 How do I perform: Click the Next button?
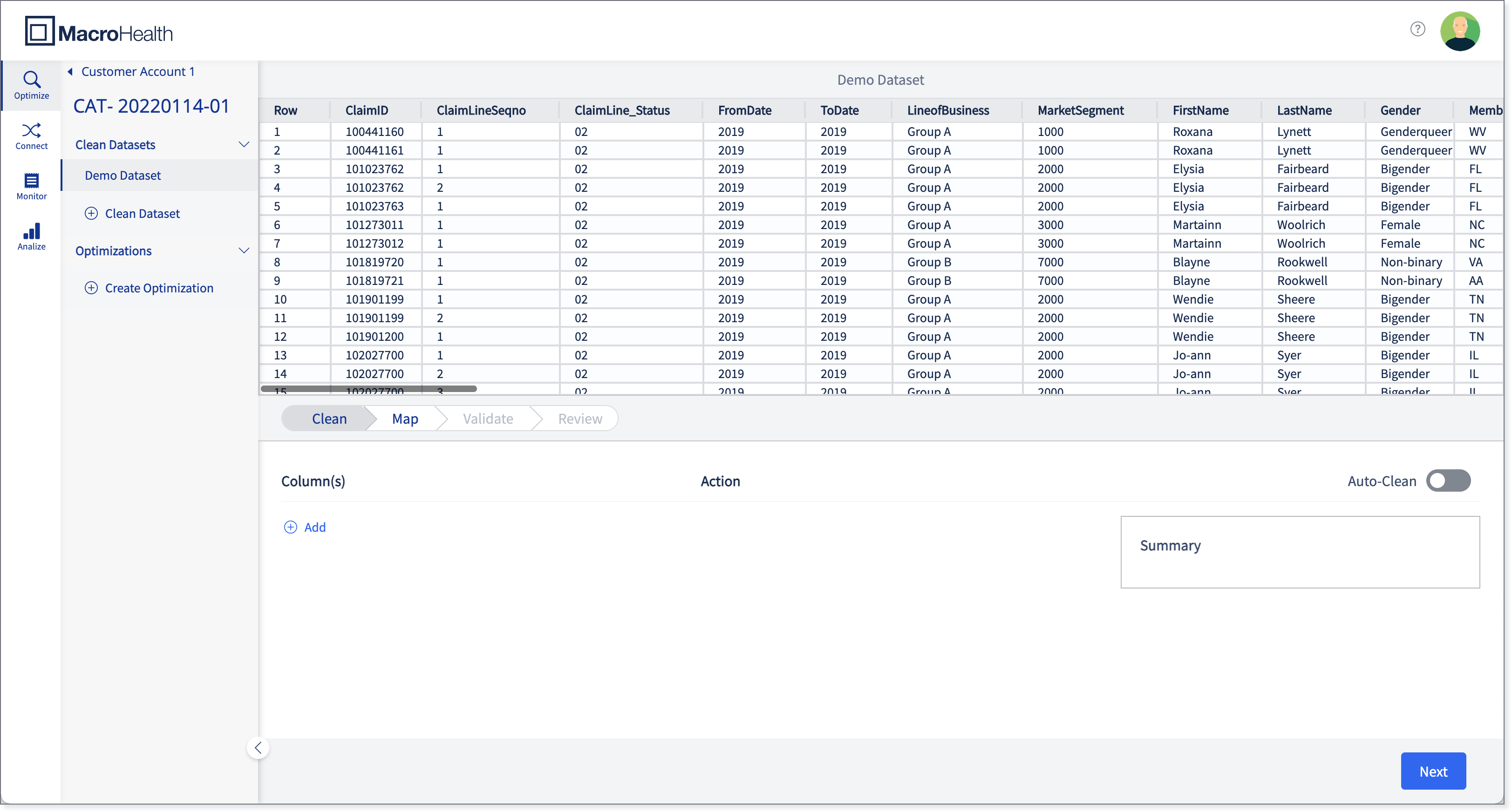tap(1433, 771)
